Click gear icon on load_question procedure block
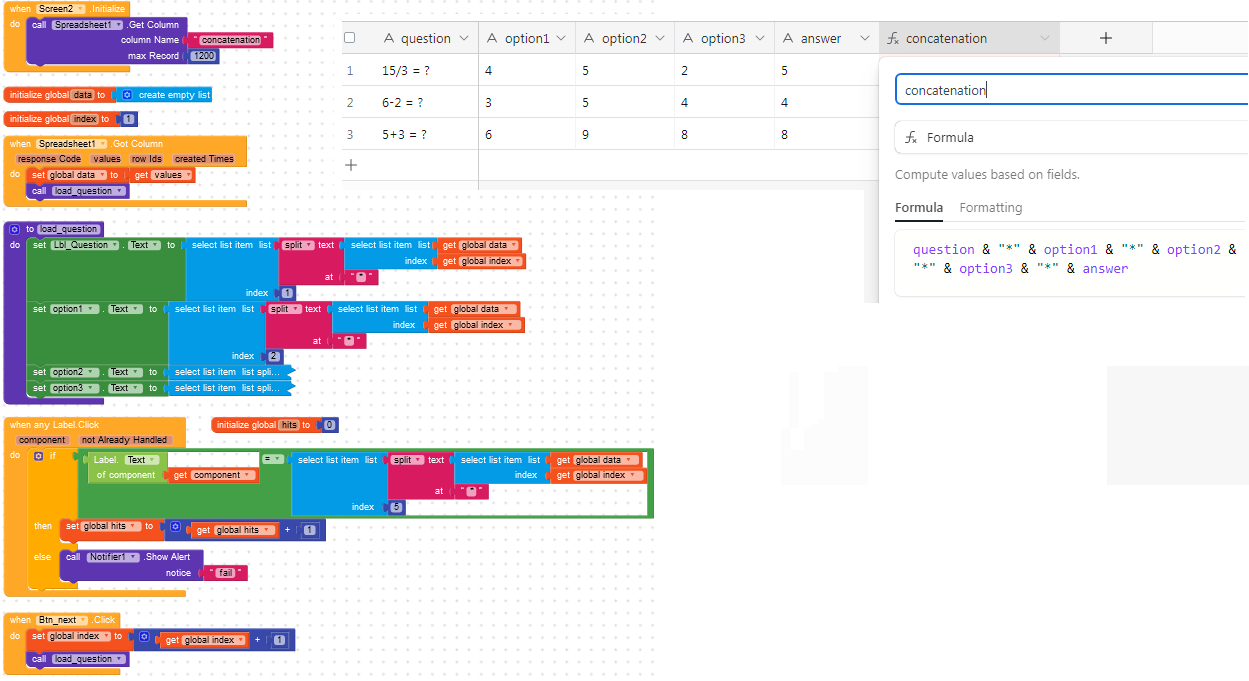 coord(15,229)
